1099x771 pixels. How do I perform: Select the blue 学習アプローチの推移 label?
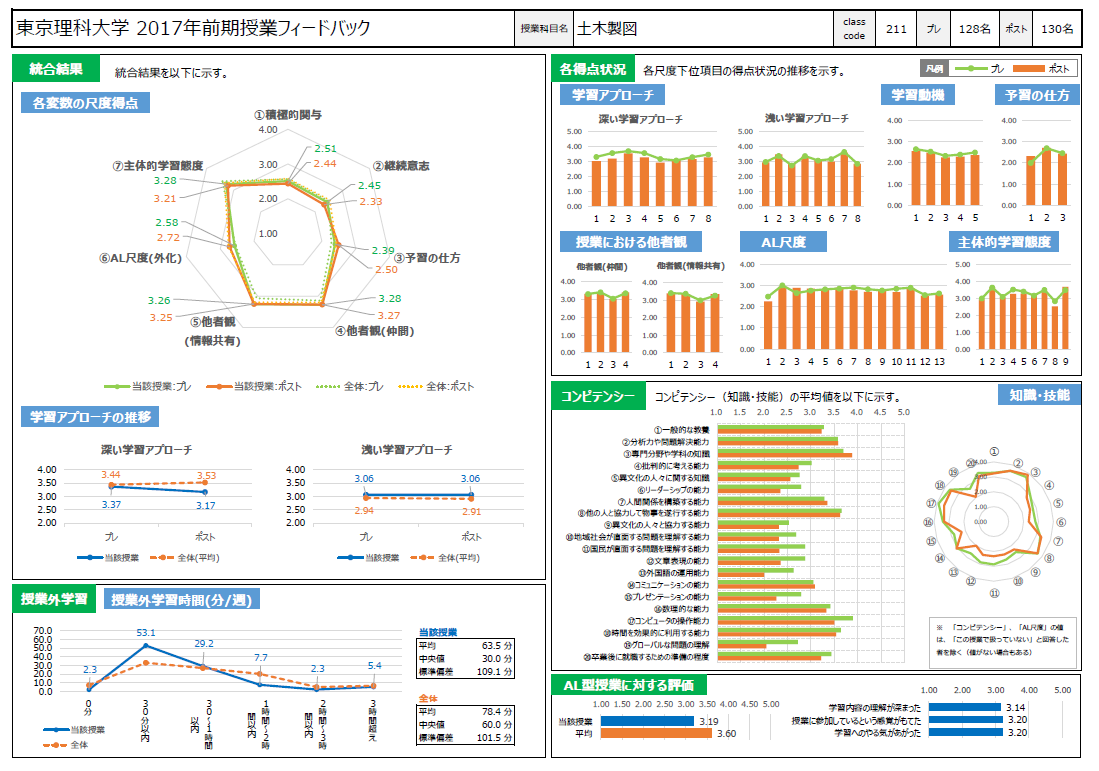click(x=91, y=416)
